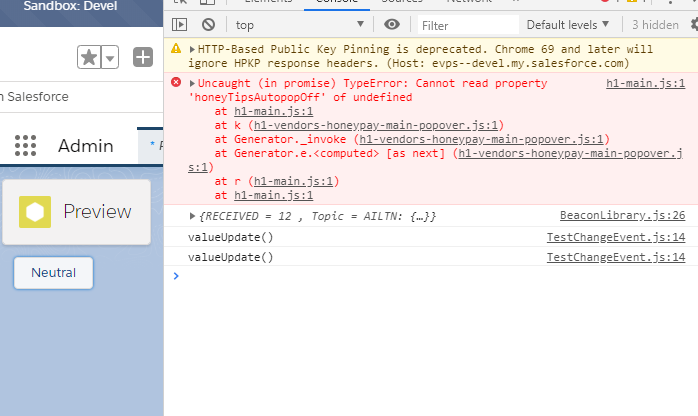Open the Salesforce App Launcher grid

point(26,146)
